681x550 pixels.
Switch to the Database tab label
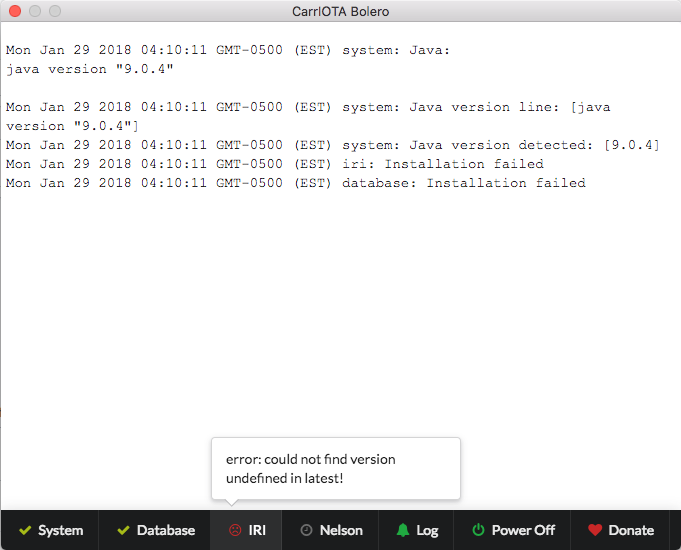(x=165, y=530)
